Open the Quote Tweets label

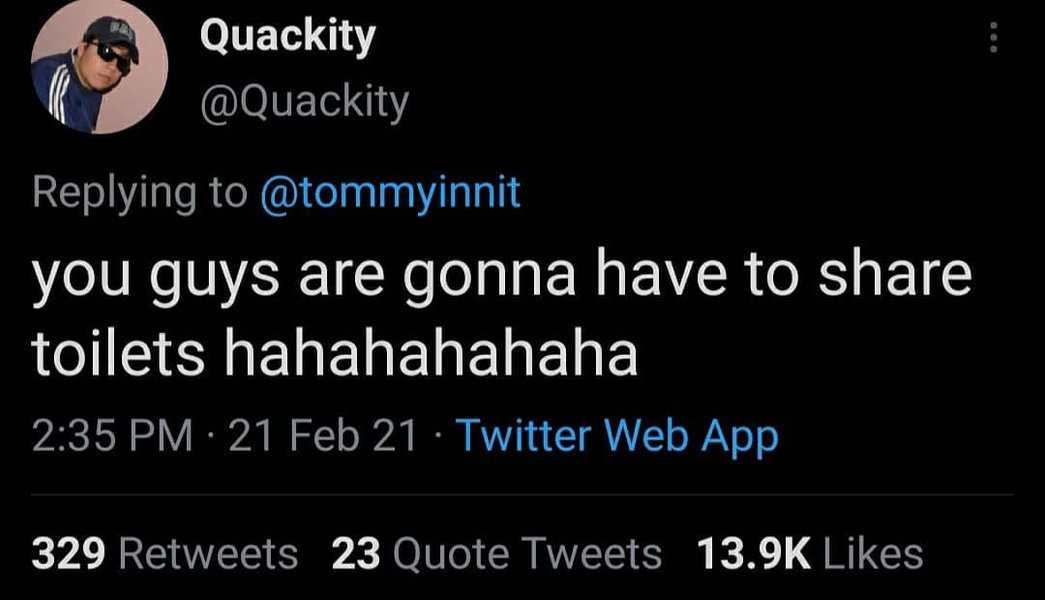527,553
